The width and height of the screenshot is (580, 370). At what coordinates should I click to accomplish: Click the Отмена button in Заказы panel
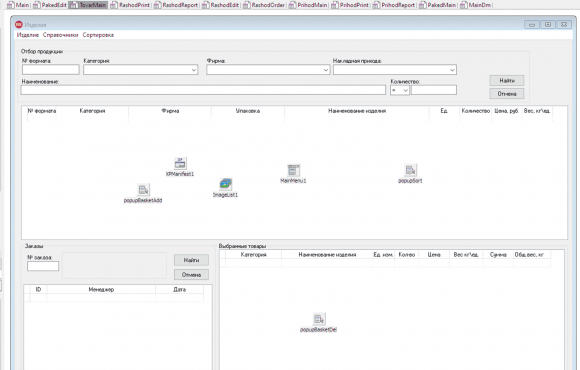pos(191,275)
